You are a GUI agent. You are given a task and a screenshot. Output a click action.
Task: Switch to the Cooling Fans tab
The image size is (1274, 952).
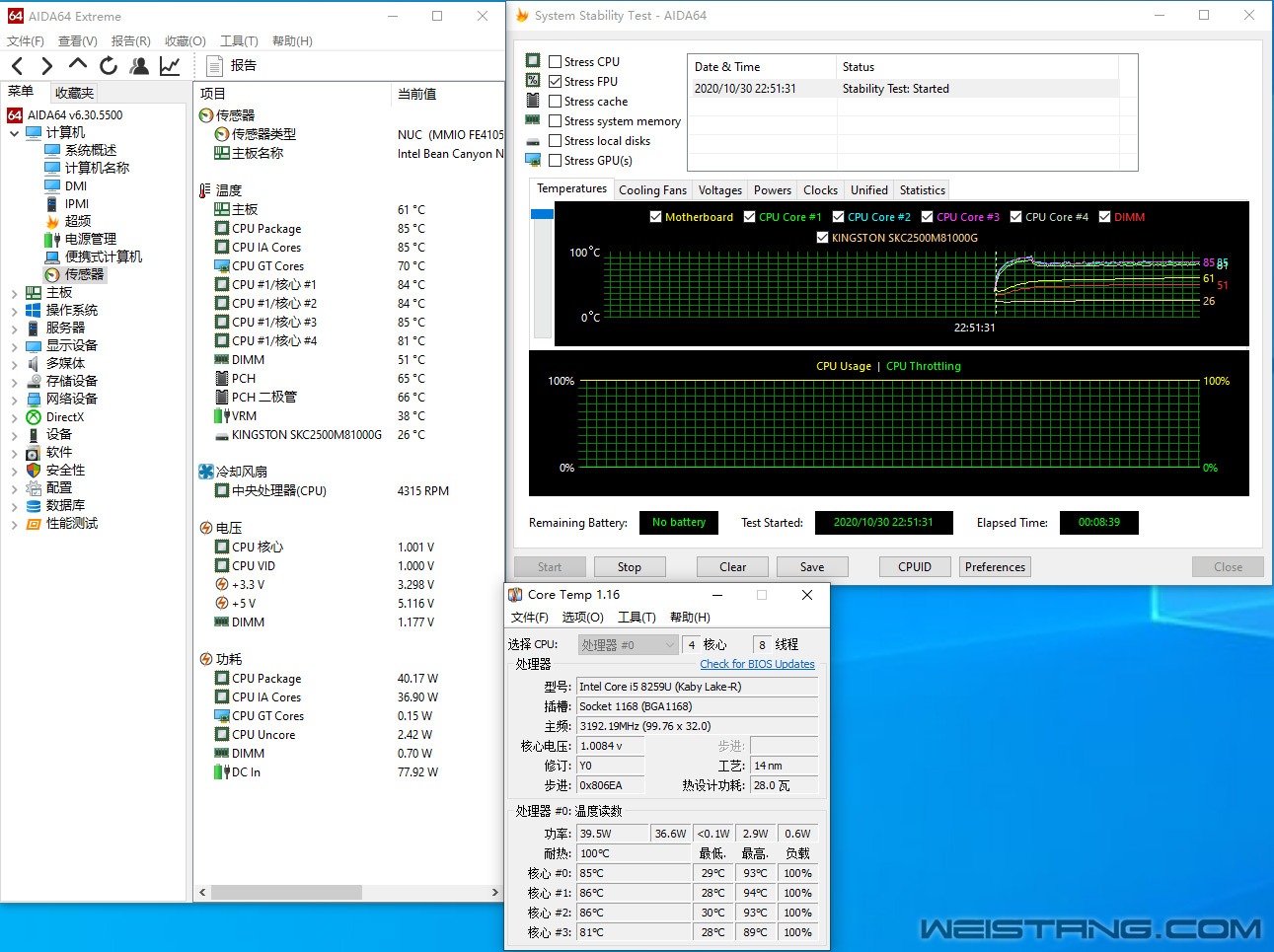652,190
